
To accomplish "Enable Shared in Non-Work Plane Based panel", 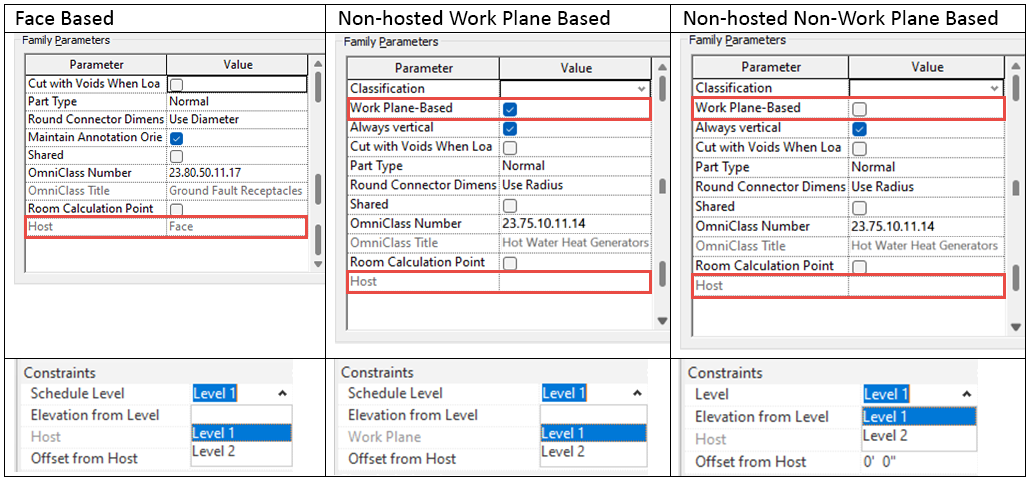I will tap(858, 207).
